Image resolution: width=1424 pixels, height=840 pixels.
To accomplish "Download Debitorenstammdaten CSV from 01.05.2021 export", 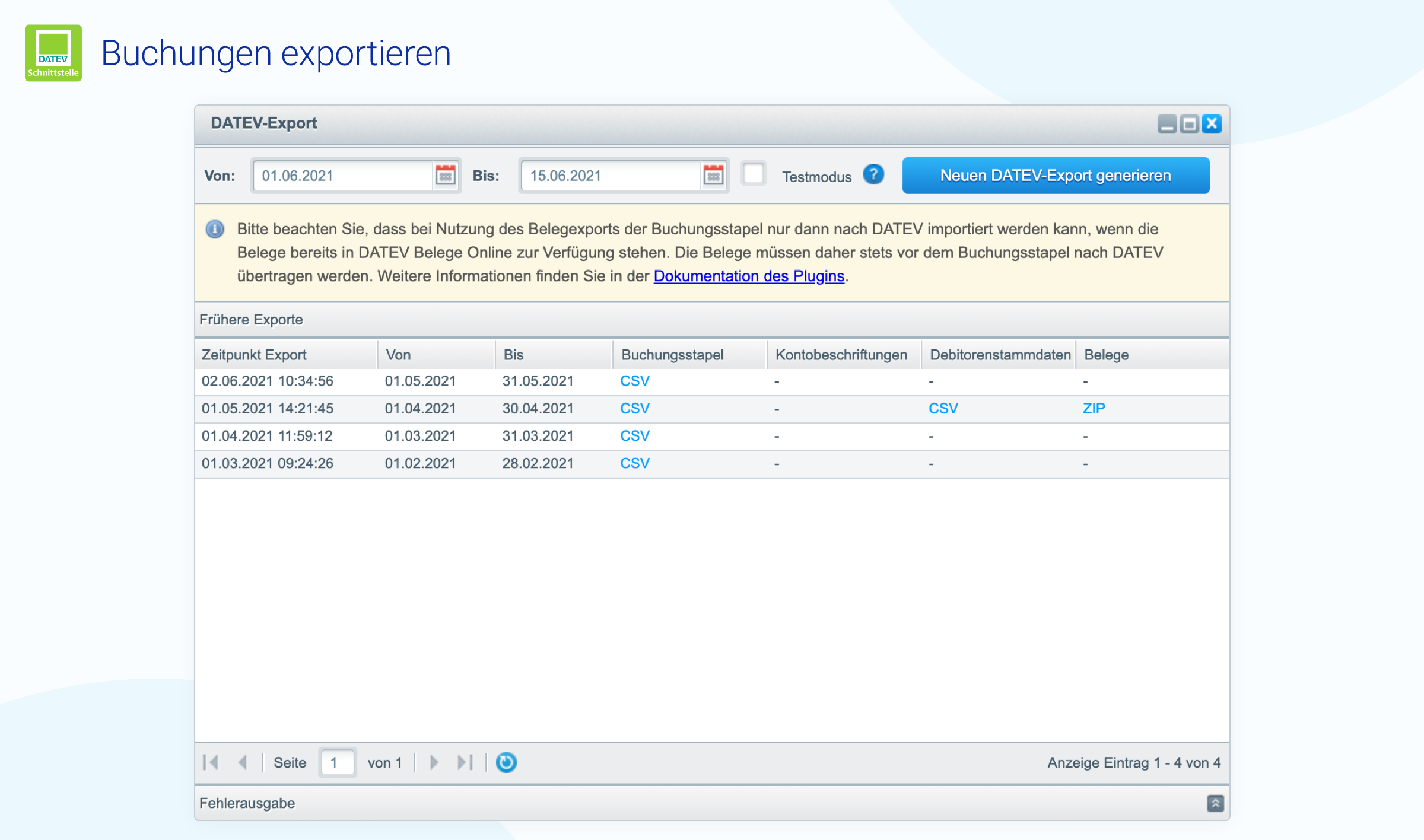I will pyautogui.click(x=943, y=409).
